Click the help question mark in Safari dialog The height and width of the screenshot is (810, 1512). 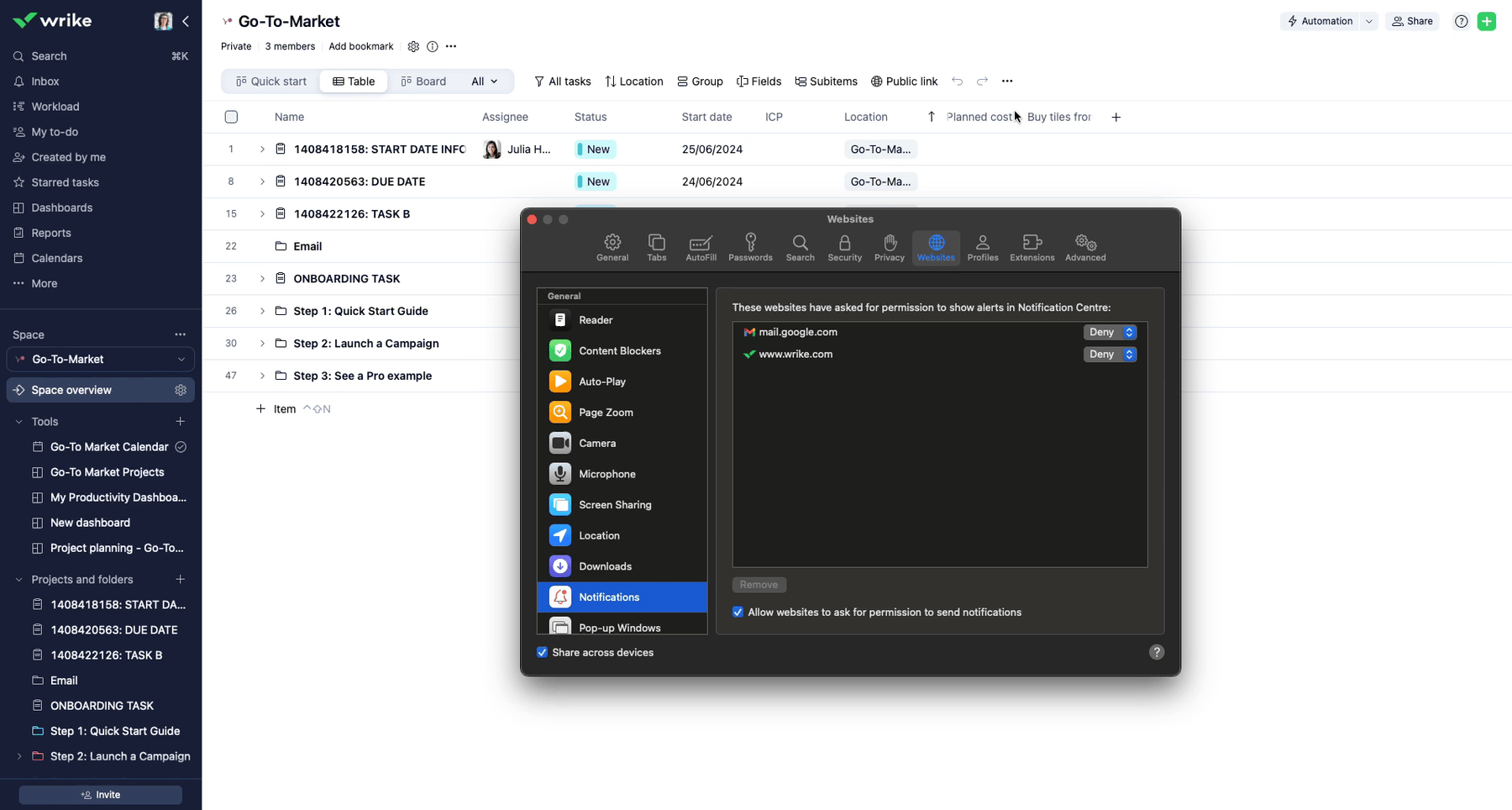tap(1156, 652)
